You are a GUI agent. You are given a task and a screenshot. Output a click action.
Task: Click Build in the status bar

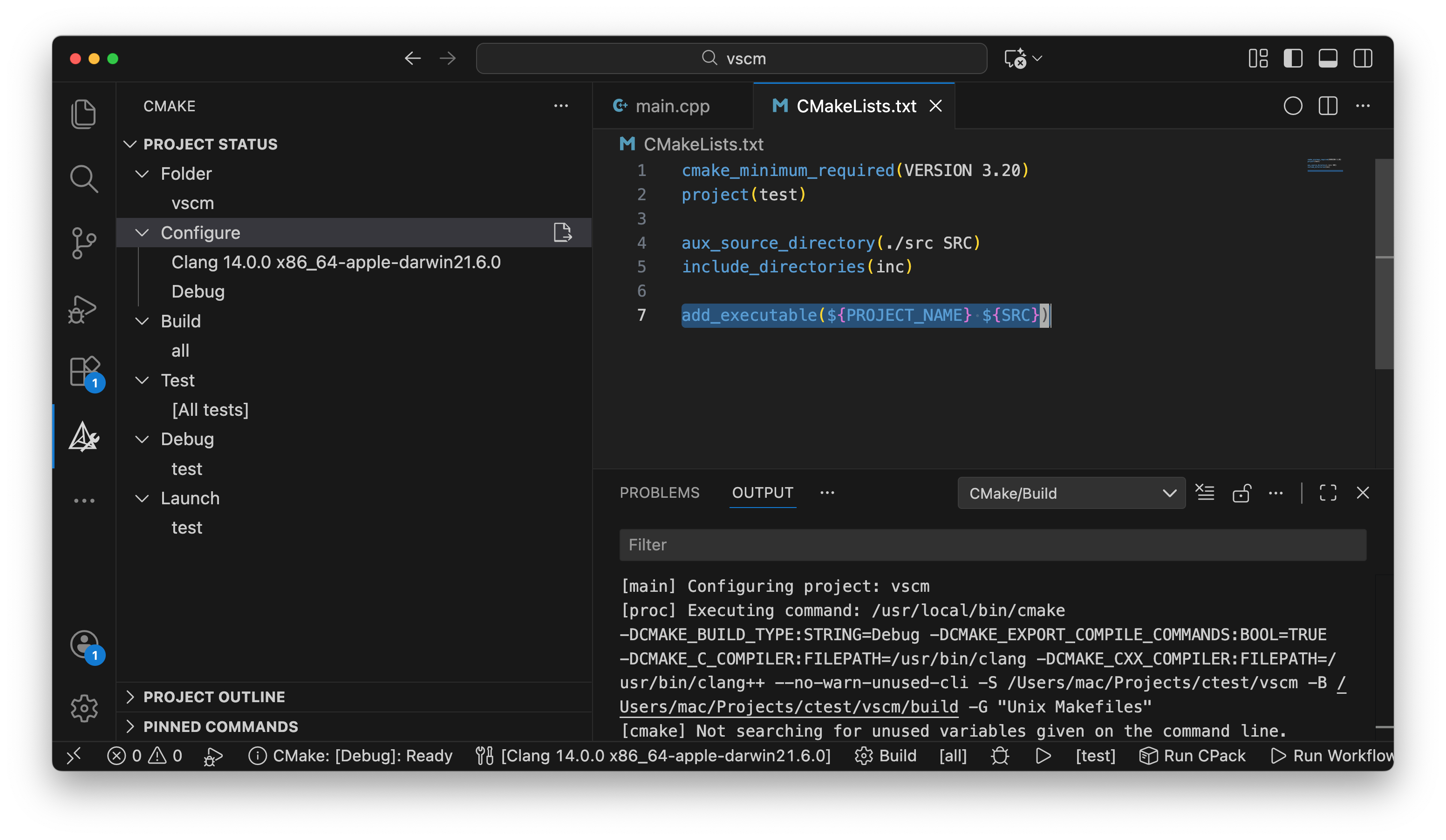click(x=887, y=756)
